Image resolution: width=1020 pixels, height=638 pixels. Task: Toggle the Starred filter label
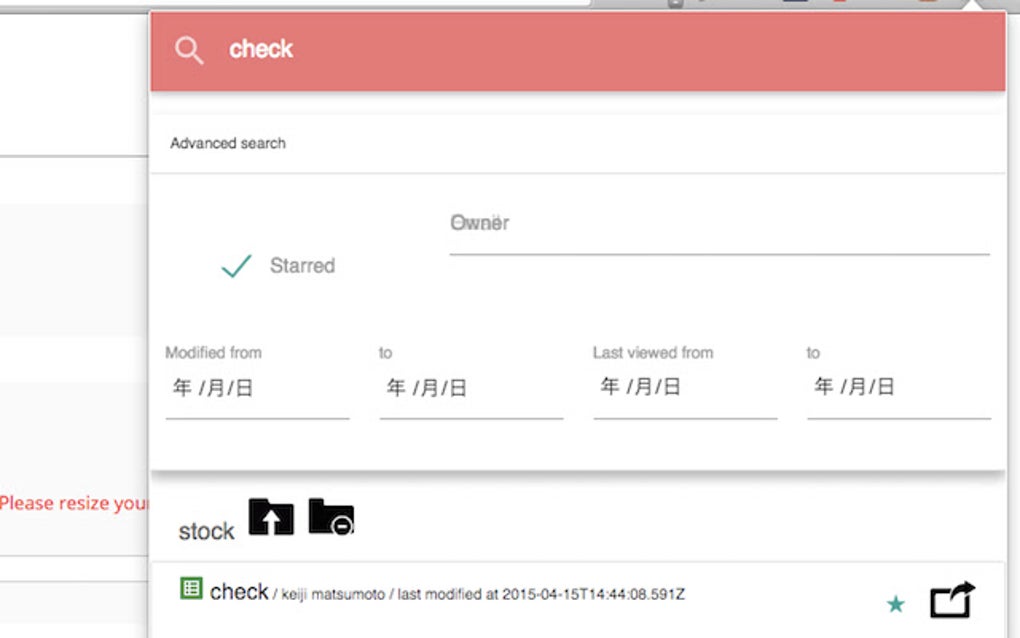[302, 265]
